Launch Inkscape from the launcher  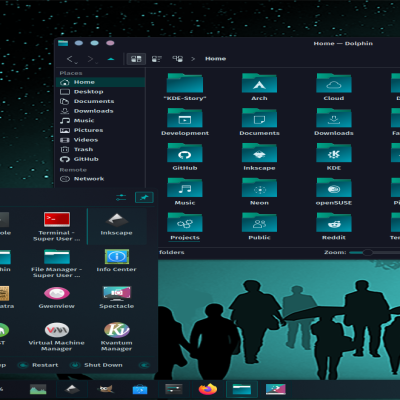(x=117, y=227)
